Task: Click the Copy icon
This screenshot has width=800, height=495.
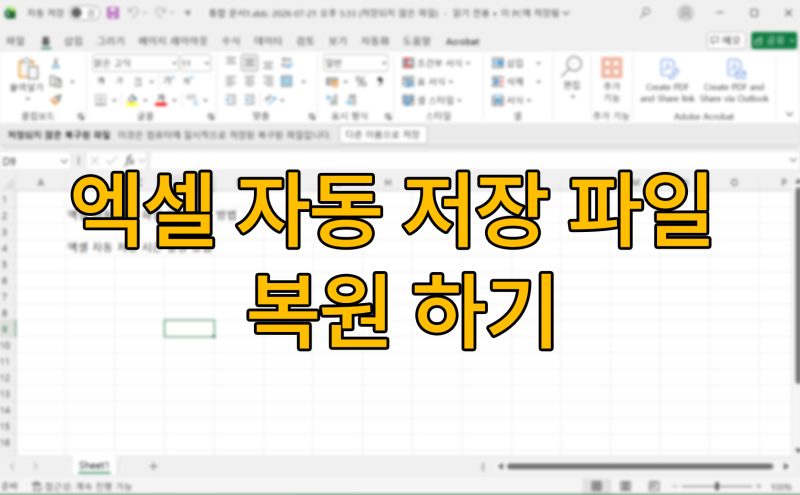Action: point(56,82)
